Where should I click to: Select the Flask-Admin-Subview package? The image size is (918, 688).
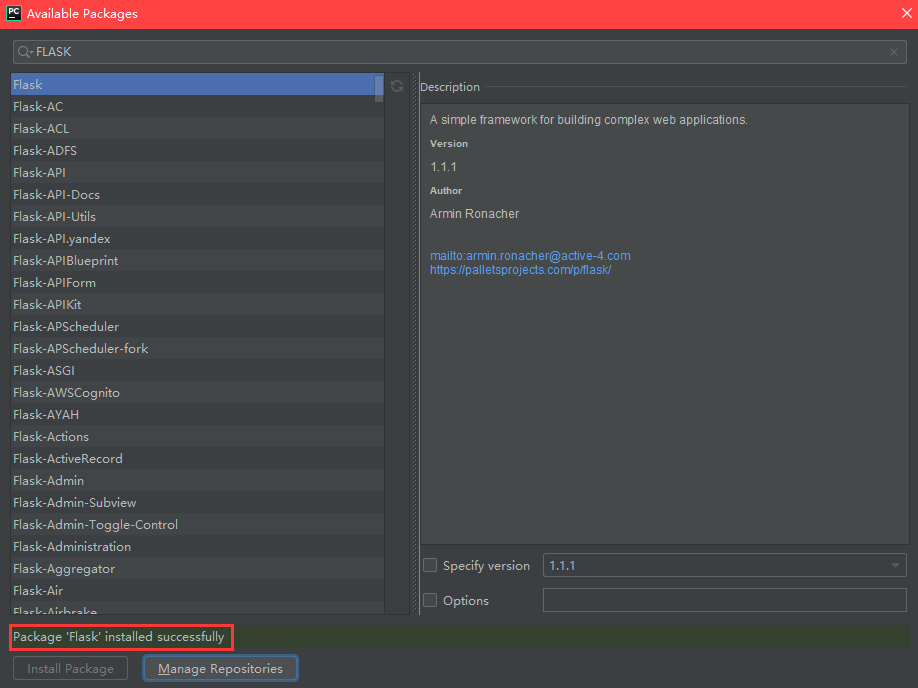(x=197, y=502)
